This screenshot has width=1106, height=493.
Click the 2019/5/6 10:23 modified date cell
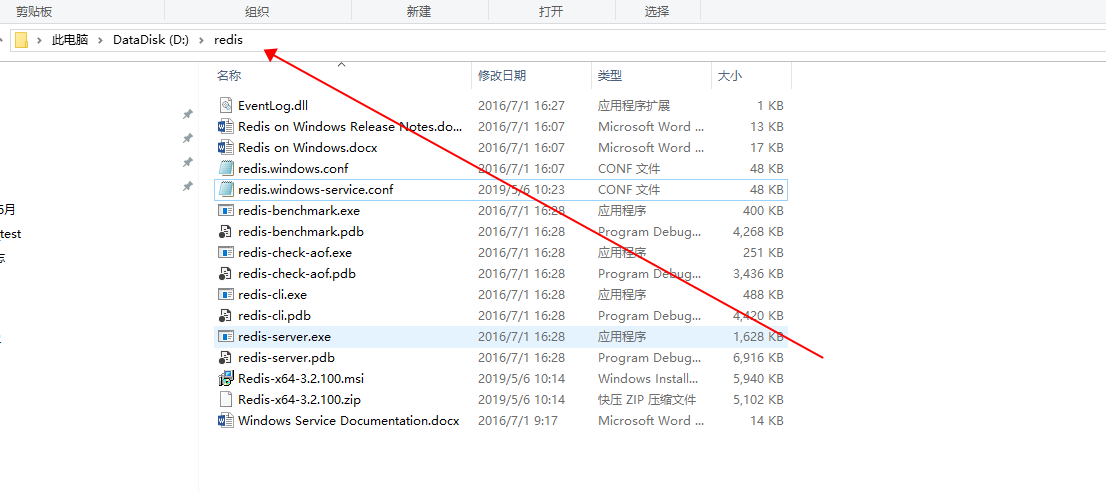(x=521, y=190)
